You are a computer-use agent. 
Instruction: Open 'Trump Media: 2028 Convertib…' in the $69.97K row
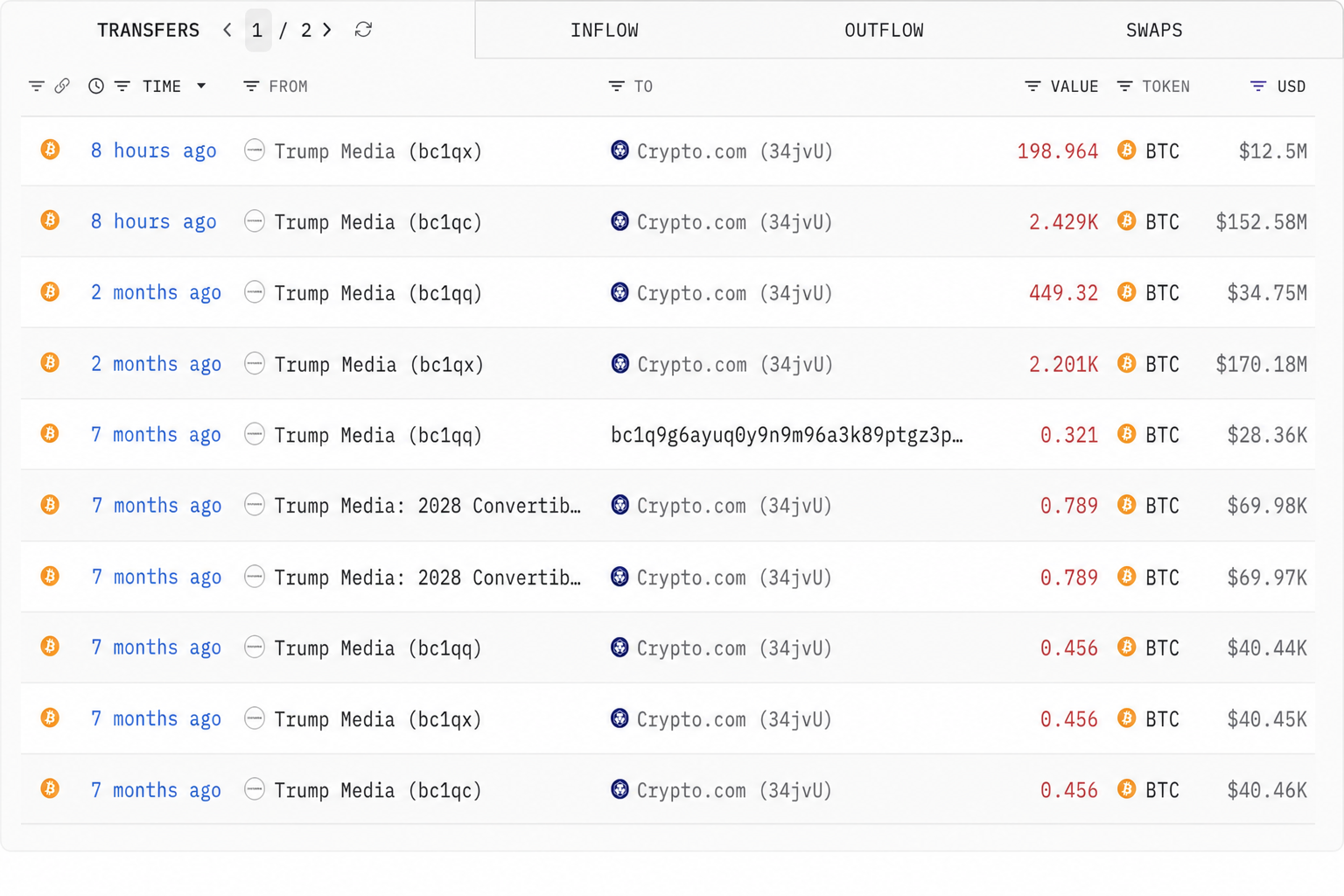coord(428,577)
